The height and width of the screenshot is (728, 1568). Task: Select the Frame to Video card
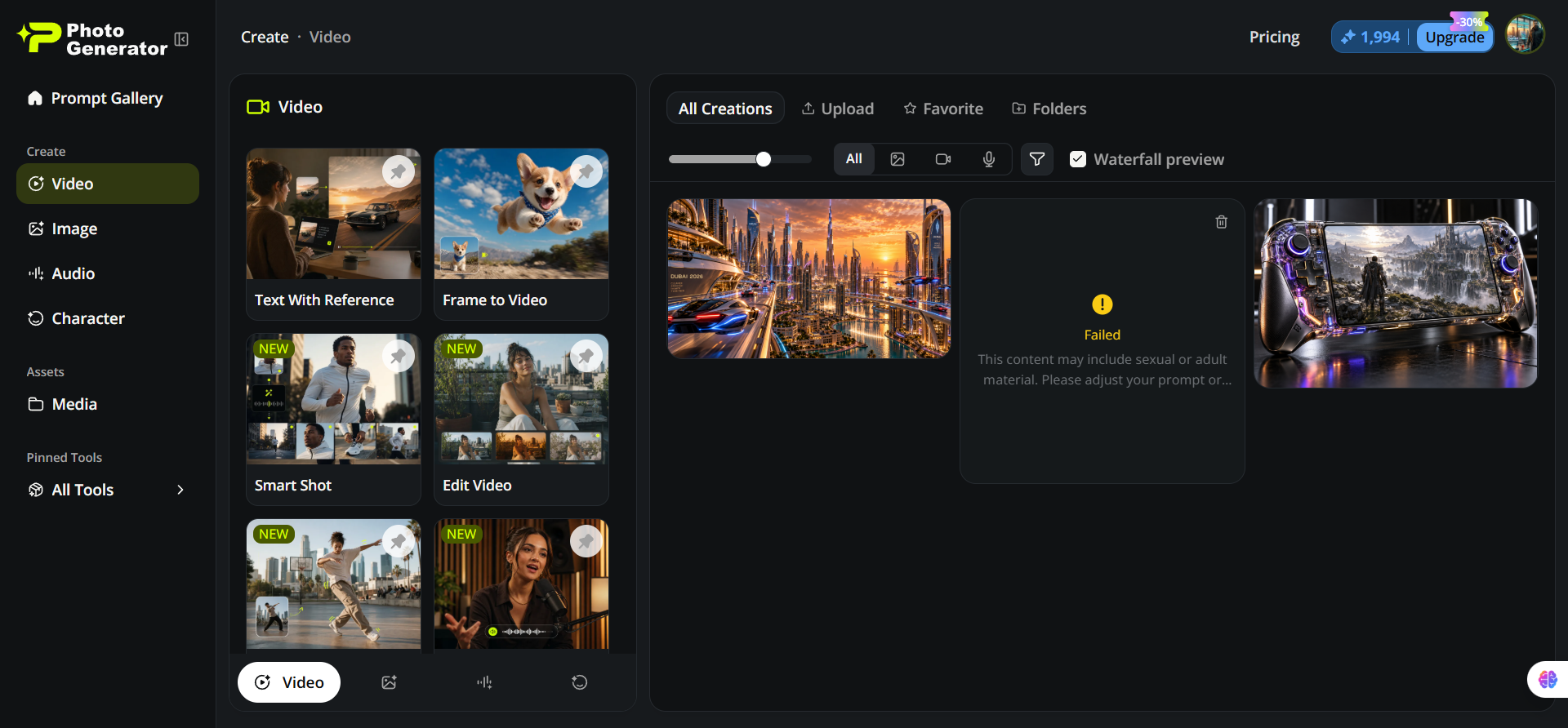(521, 234)
